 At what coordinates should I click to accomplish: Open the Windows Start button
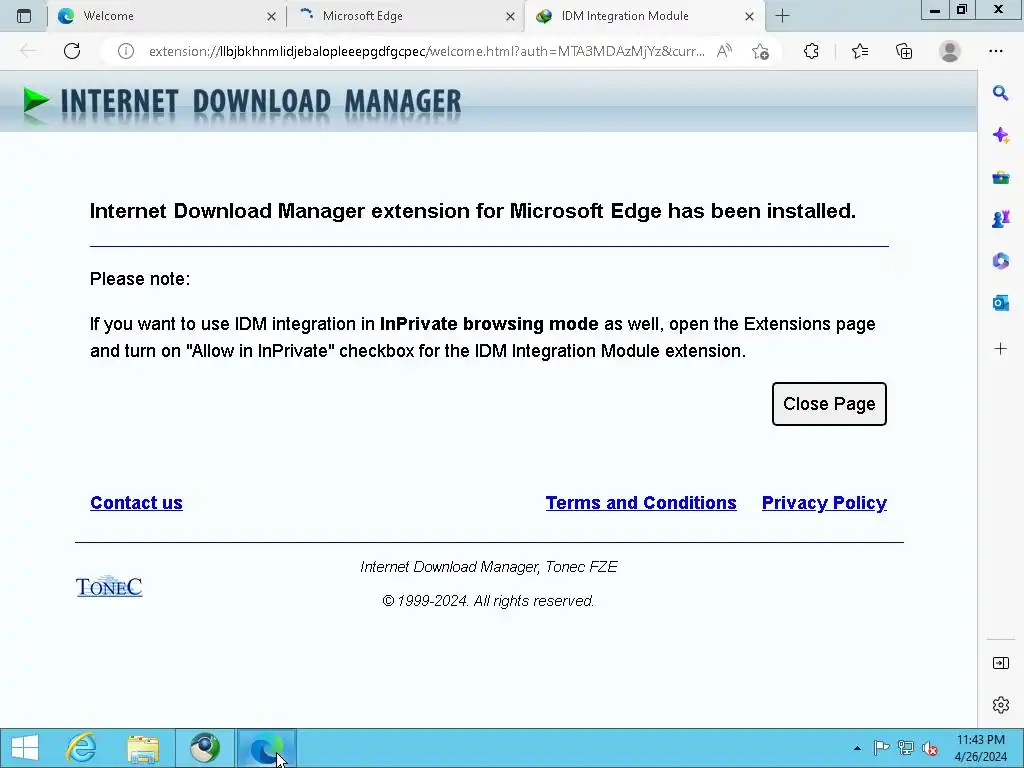click(25, 748)
